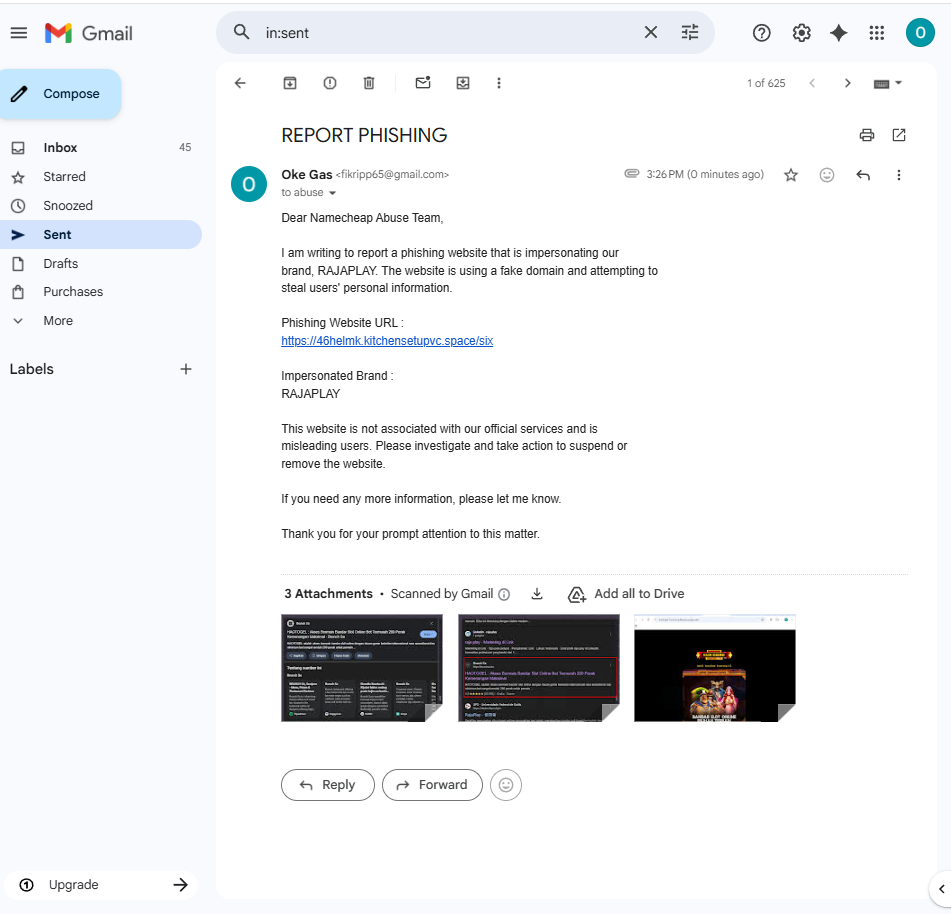Add all to Drive
The height and width of the screenshot is (914, 951).
[x=626, y=594]
